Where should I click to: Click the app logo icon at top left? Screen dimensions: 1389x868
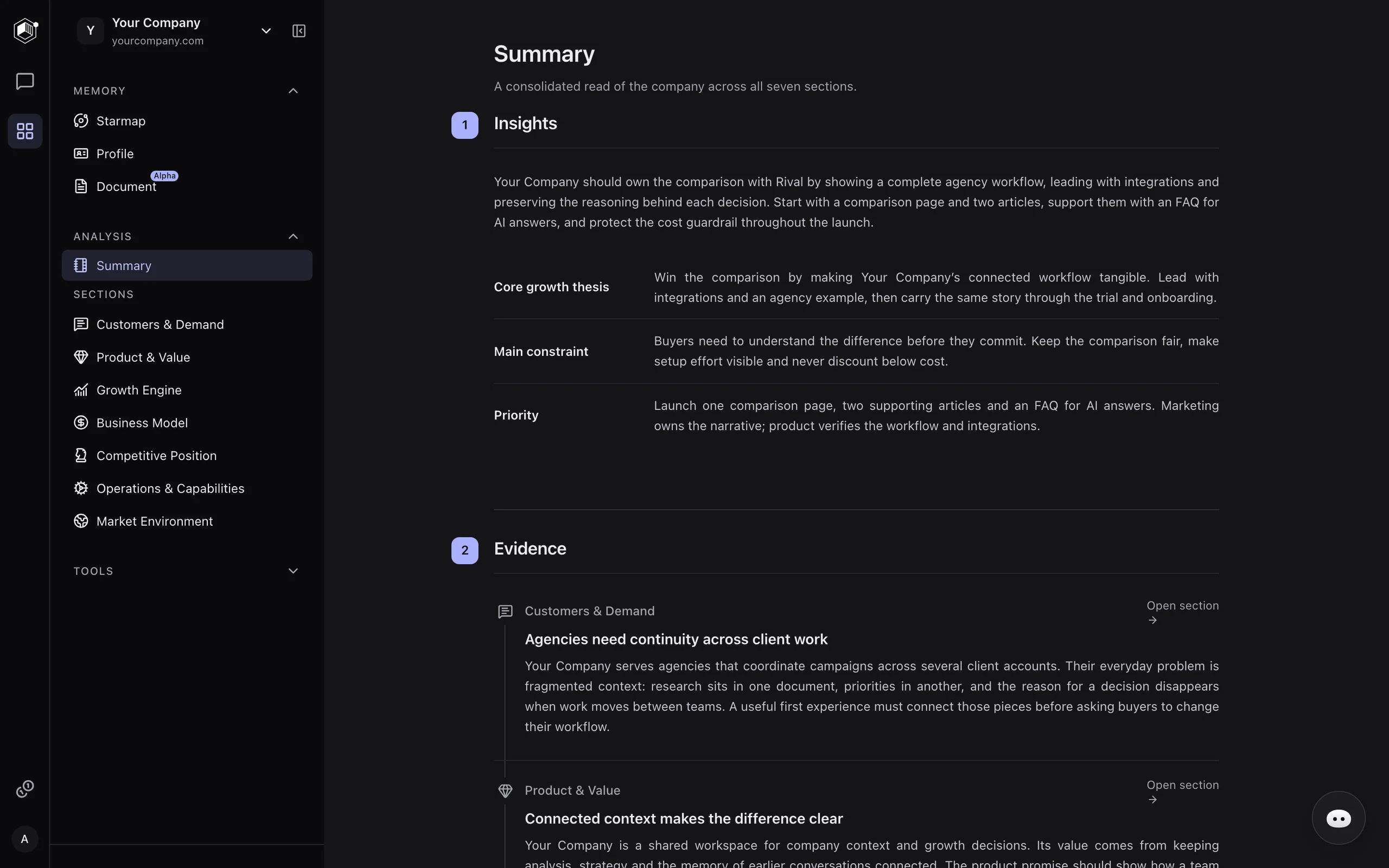coord(26,30)
